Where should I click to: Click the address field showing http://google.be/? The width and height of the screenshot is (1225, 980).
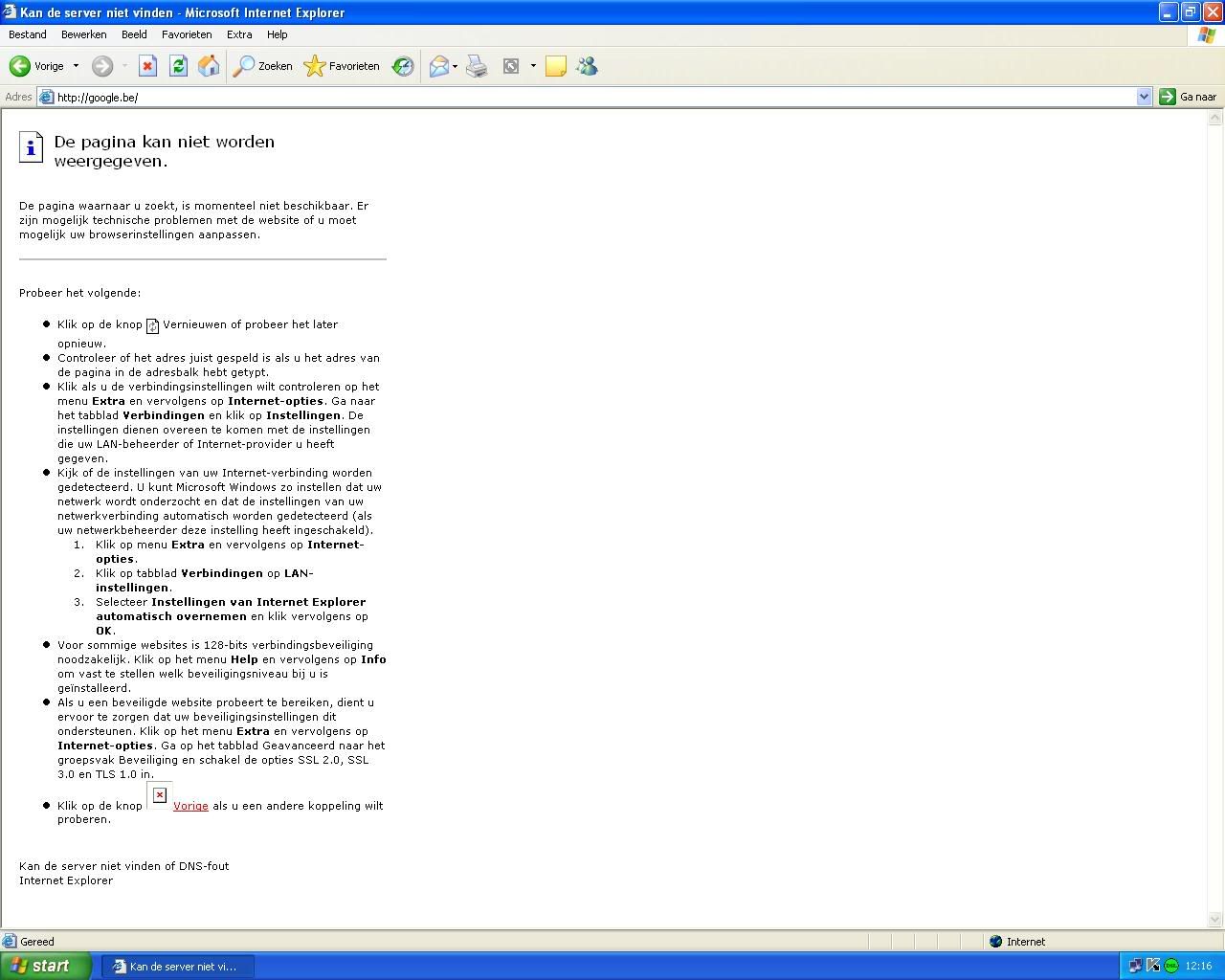click(x=574, y=97)
